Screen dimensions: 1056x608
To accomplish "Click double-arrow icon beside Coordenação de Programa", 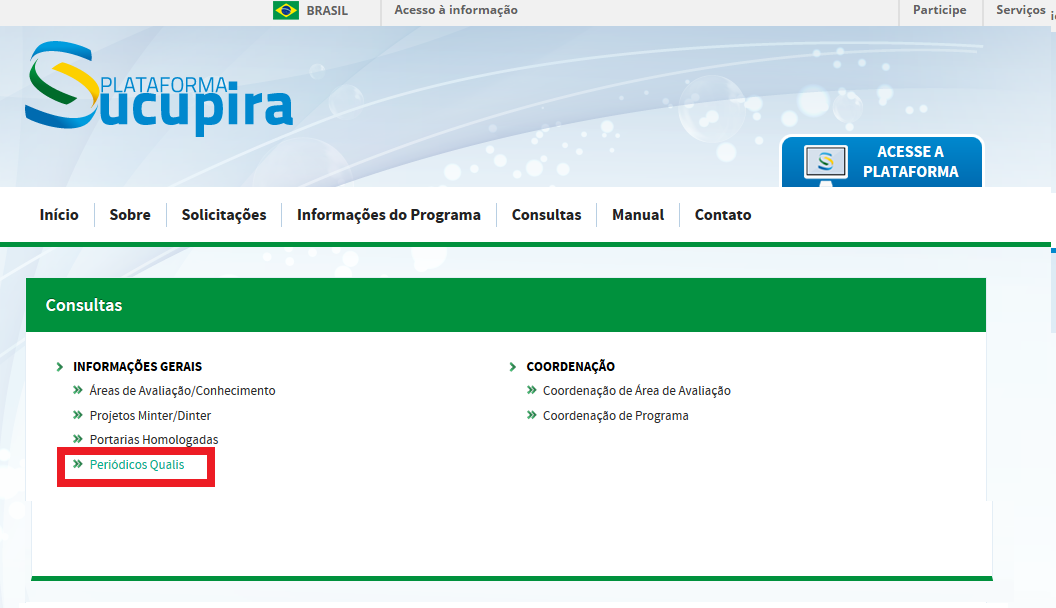I will point(532,415).
